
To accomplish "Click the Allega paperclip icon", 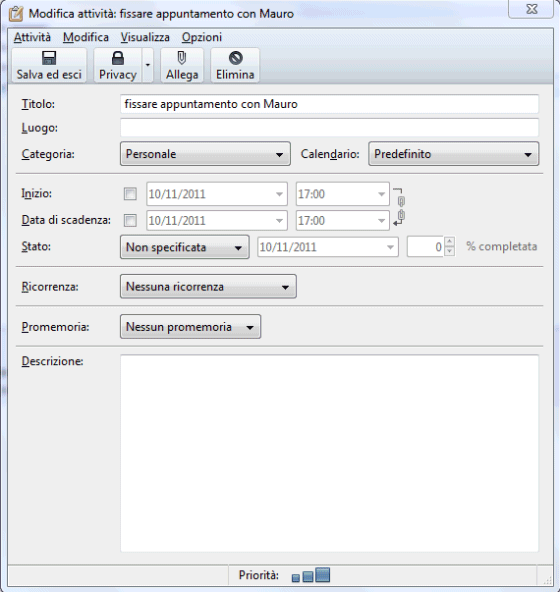I will coord(182,58).
